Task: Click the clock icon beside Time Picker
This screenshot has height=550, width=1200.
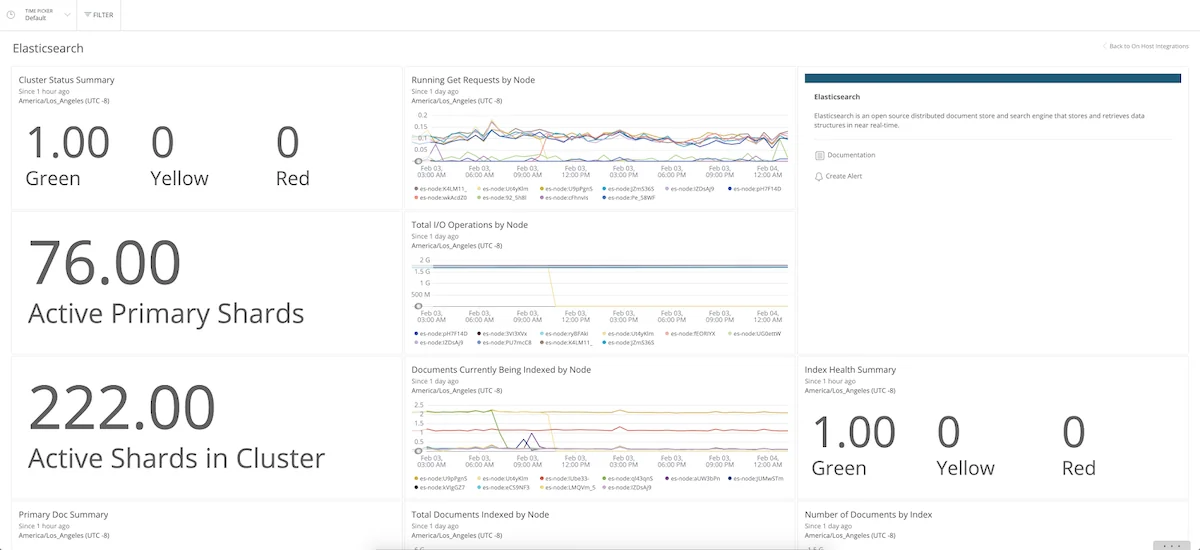Action: [11, 15]
